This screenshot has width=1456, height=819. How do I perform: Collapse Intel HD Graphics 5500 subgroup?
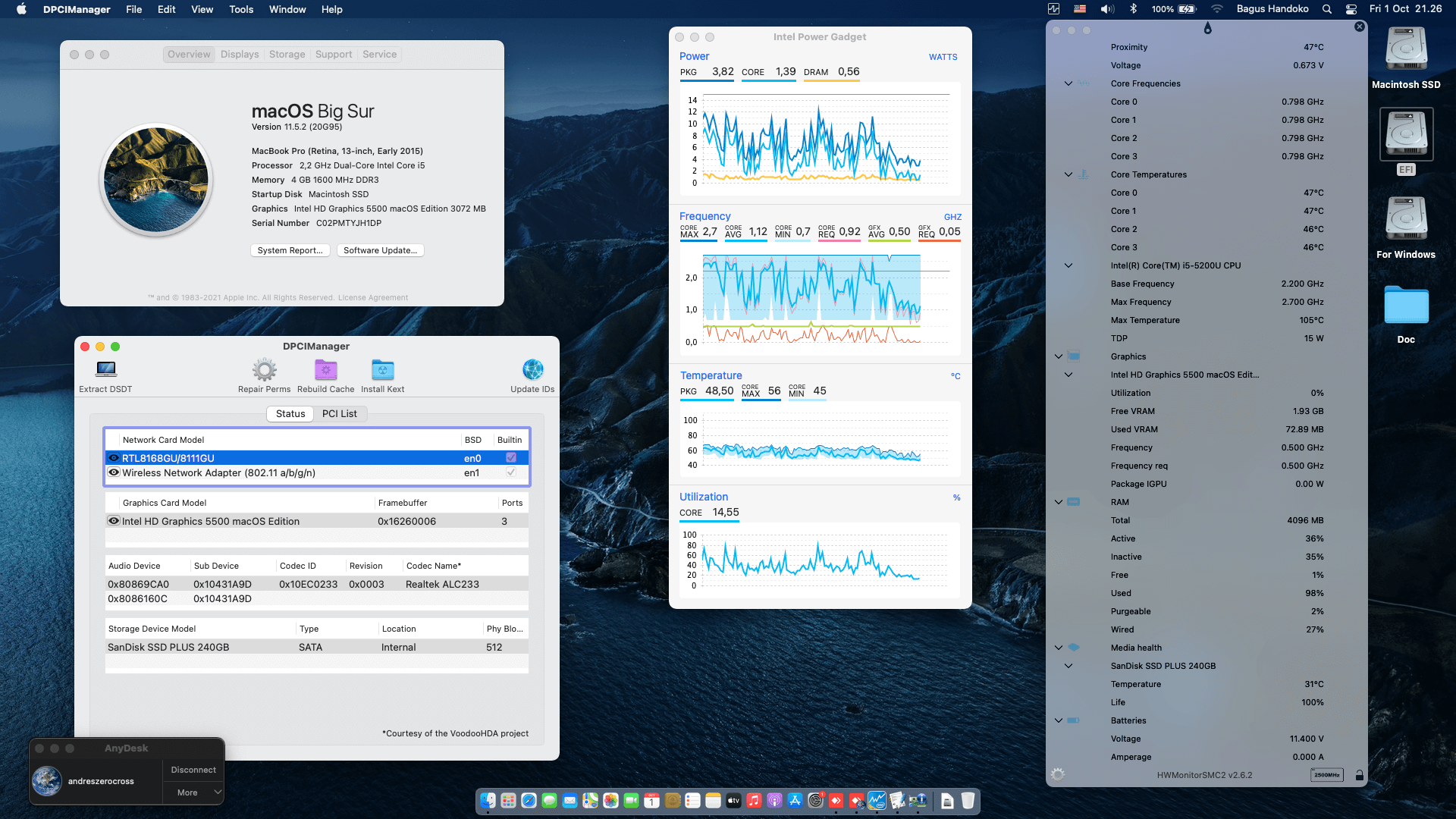(1068, 375)
